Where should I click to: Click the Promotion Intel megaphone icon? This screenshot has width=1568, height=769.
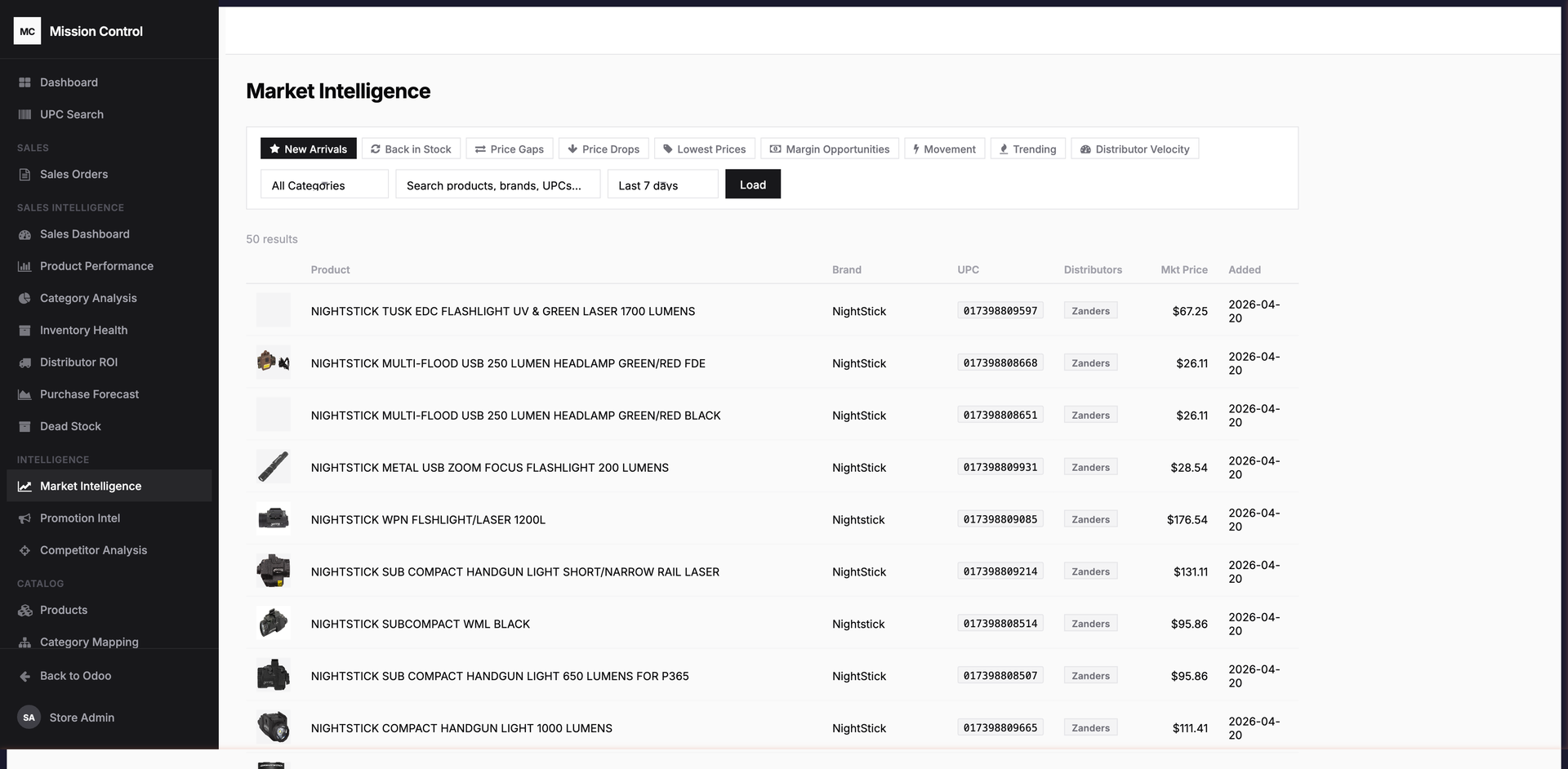24,518
